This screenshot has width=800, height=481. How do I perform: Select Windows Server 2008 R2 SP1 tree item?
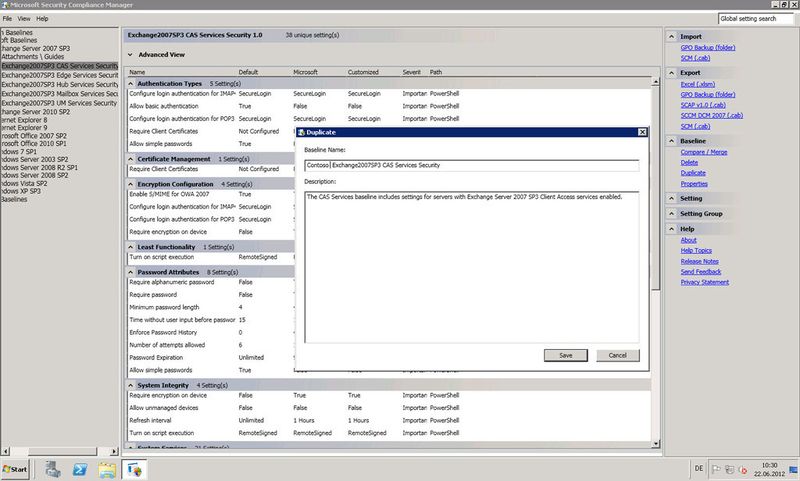(39, 167)
